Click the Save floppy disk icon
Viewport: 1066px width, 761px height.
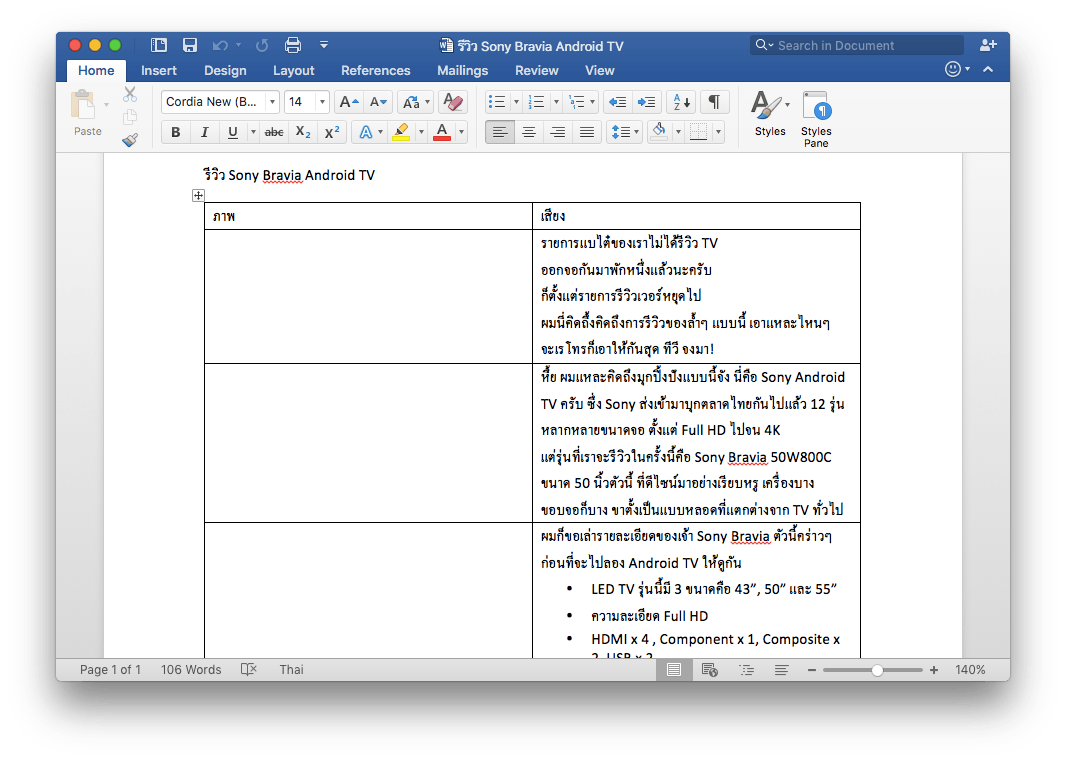point(189,45)
